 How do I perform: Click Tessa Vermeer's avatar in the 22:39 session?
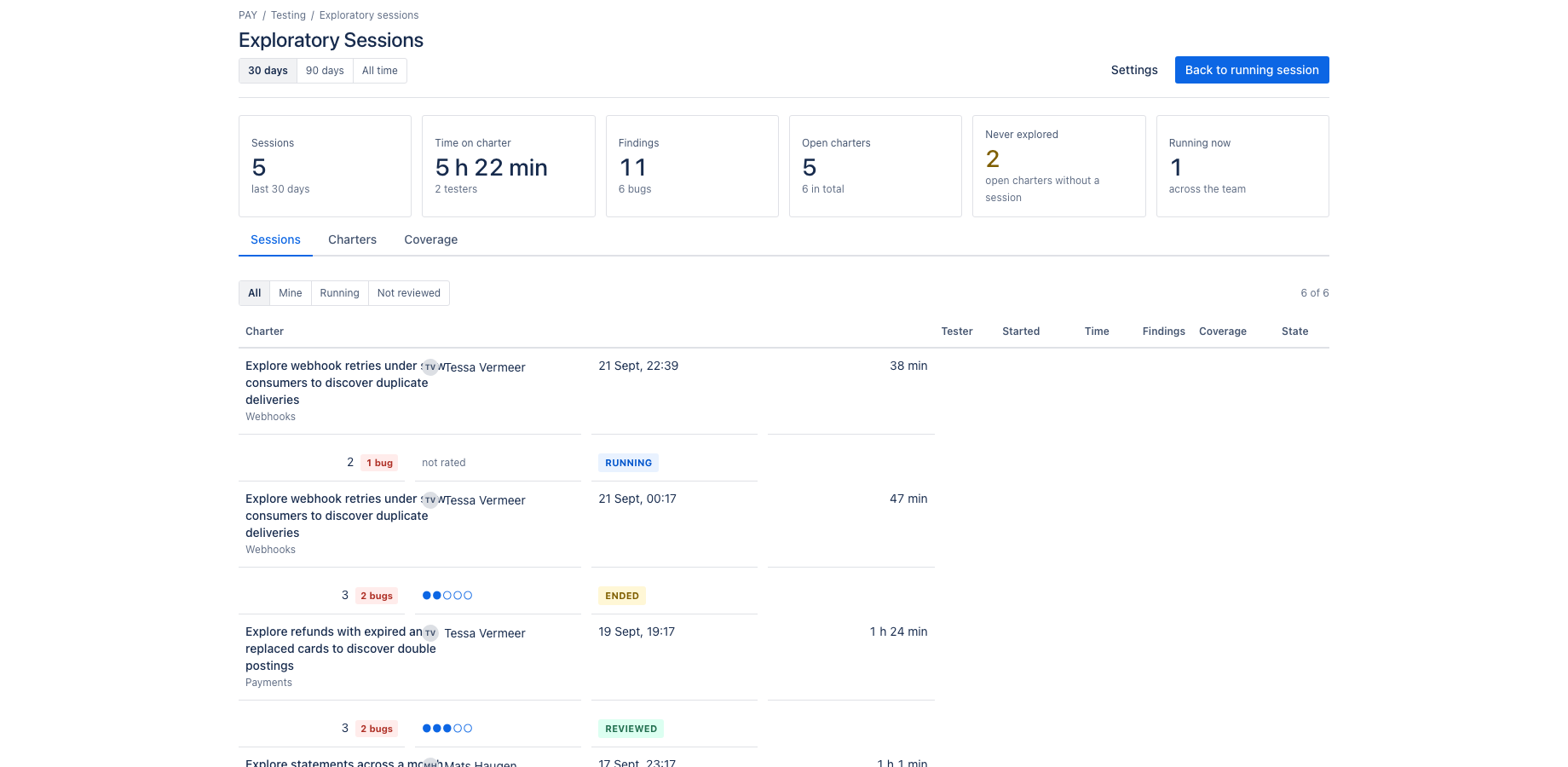[x=430, y=367]
